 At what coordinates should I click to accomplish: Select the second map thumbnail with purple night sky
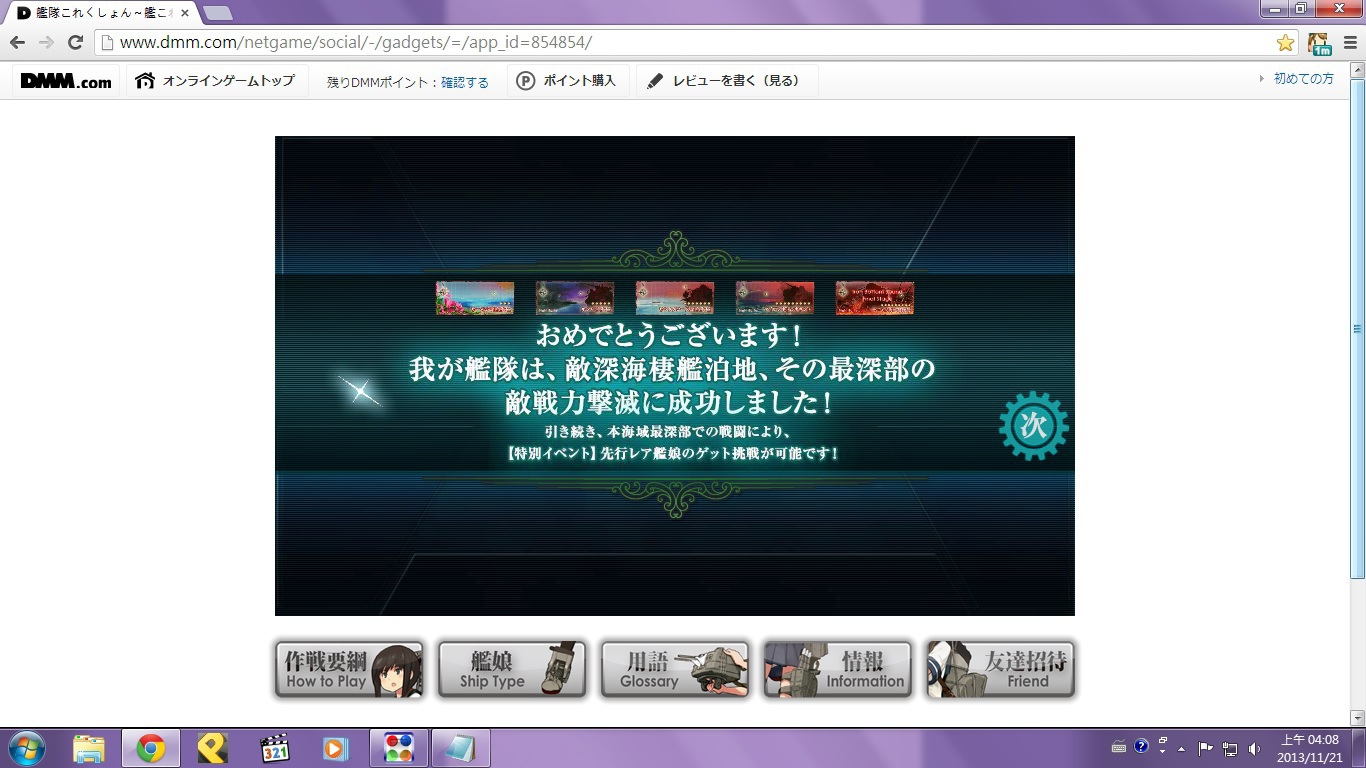(x=575, y=298)
